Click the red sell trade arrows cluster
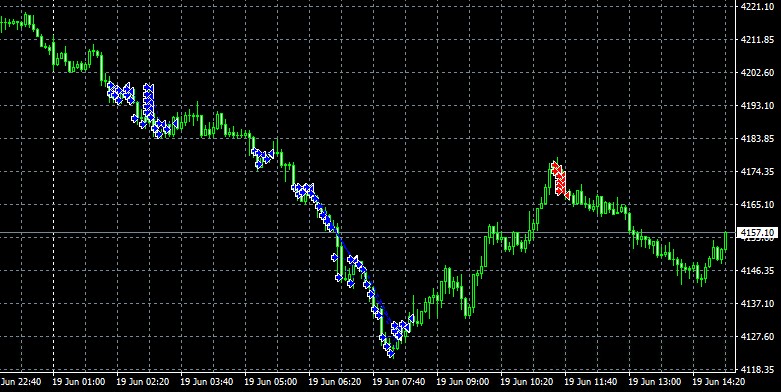The height and width of the screenshot is (392, 781). click(560, 180)
